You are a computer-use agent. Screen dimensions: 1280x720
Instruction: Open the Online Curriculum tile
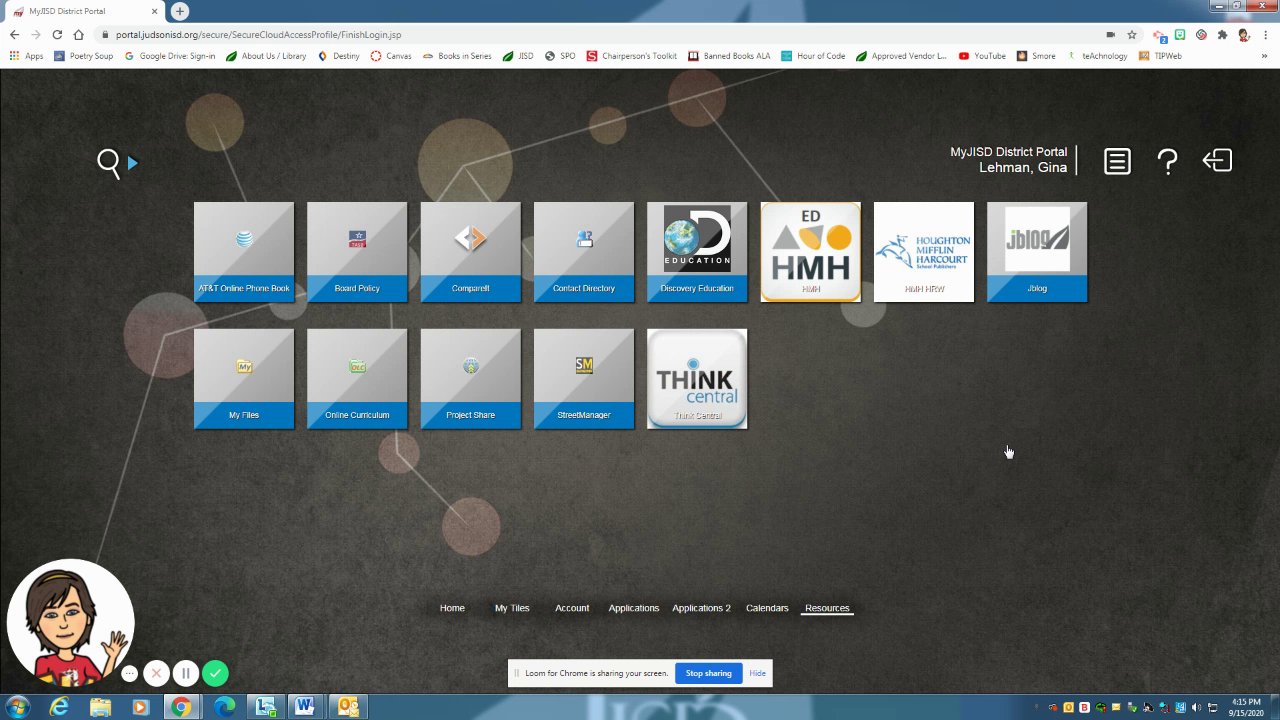coord(357,379)
